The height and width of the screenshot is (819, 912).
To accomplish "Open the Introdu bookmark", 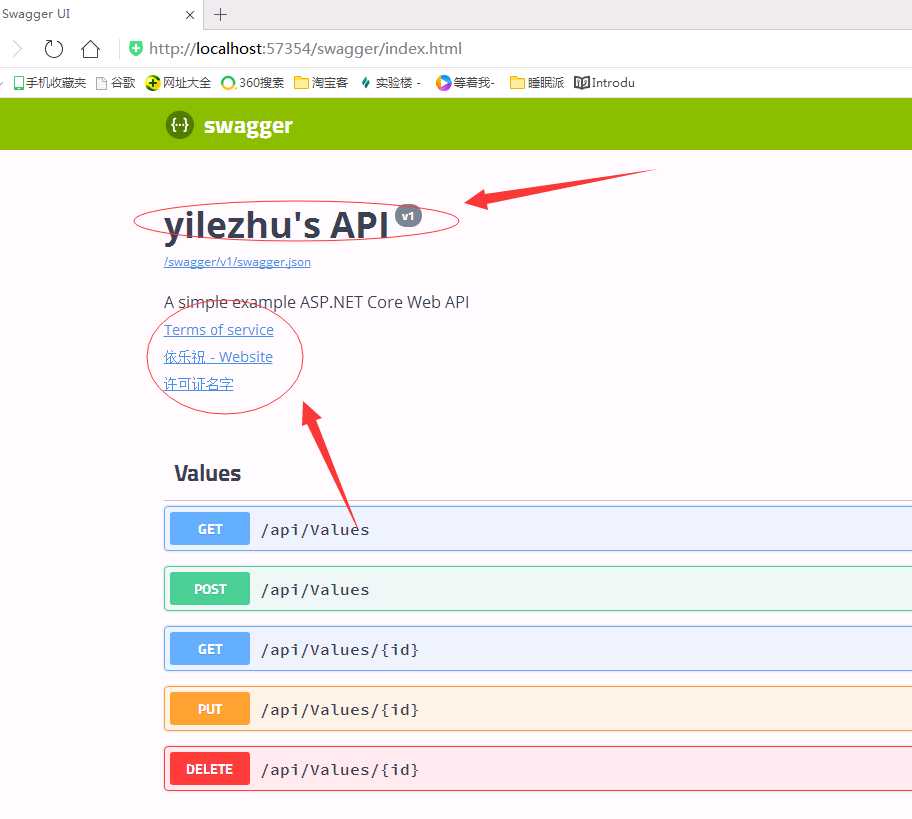I will click(604, 83).
